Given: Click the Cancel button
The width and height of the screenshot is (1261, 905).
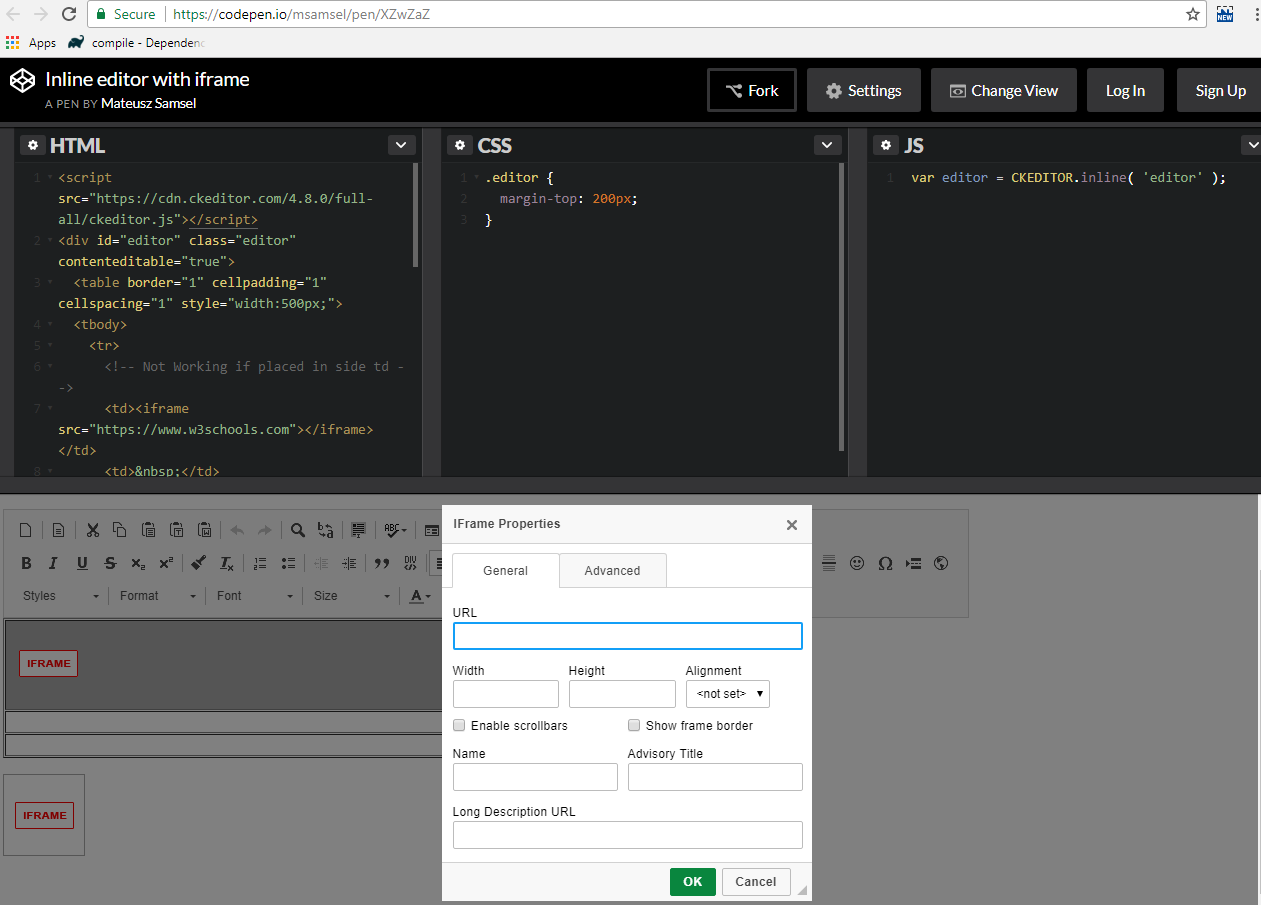Looking at the screenshot, I should (756, 881).
